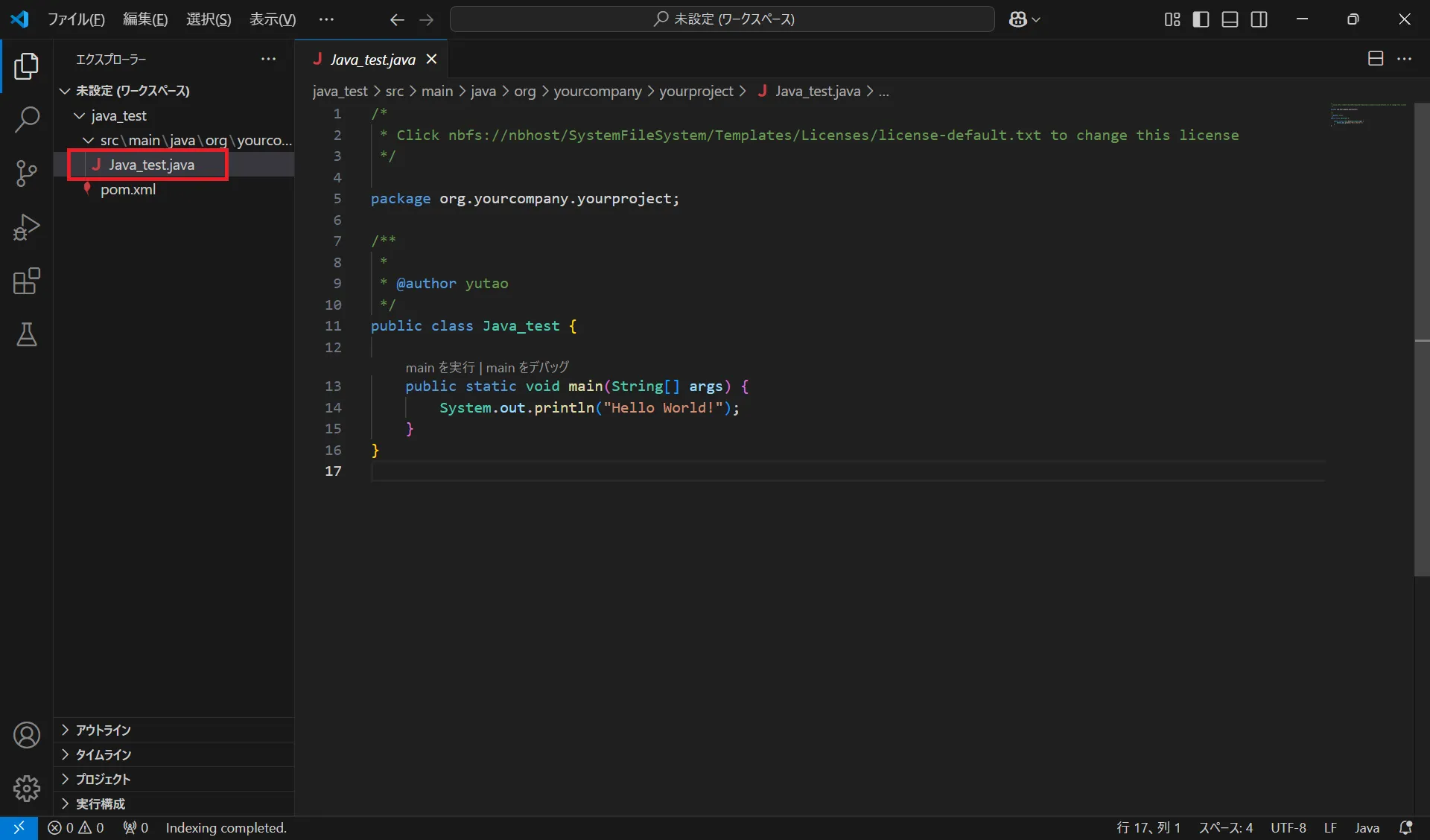
Task: Click Indexing completed status message
Action: click(x=226, y=827)
